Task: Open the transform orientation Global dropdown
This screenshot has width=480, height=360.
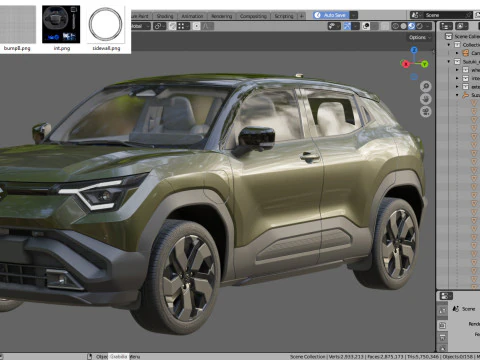Action: pyautogui.click(x=140, y=26)
